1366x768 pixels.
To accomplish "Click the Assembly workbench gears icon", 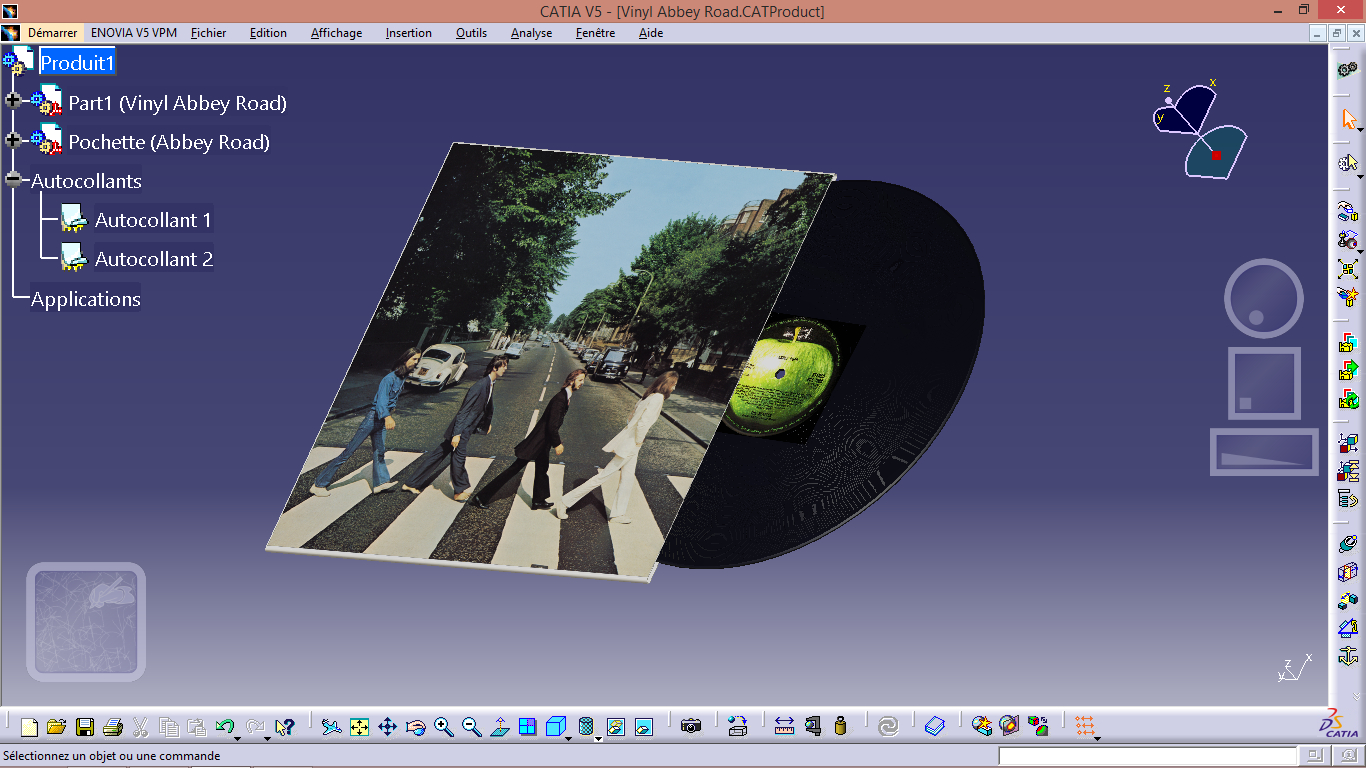I will [1348, 69].
